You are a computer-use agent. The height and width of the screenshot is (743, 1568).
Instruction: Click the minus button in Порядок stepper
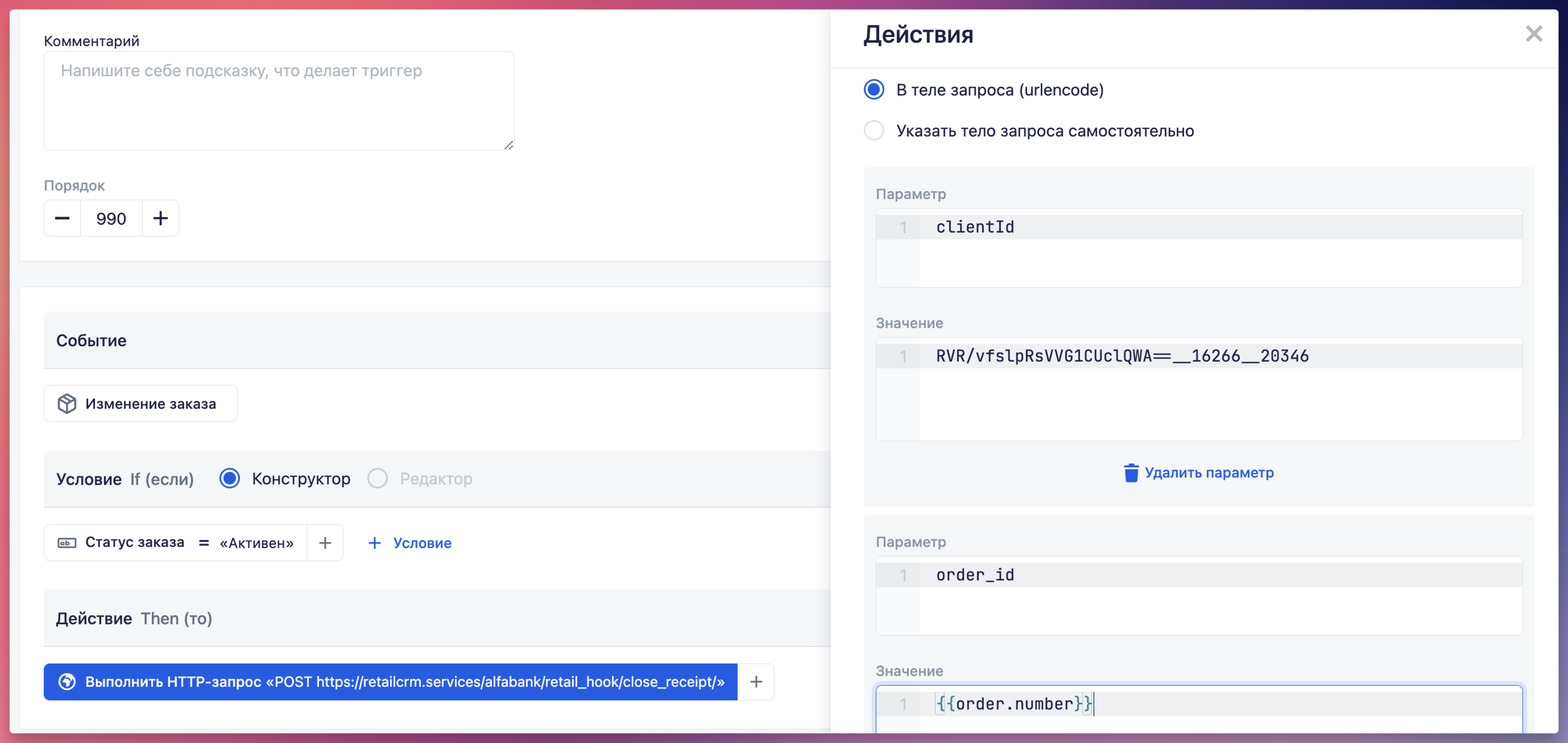62,218
